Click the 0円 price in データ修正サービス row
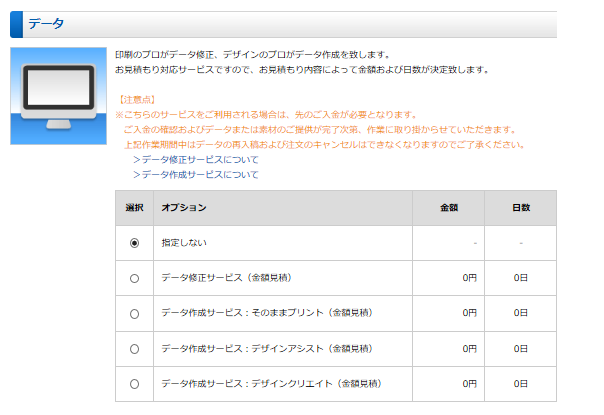 tap(469, 278)
